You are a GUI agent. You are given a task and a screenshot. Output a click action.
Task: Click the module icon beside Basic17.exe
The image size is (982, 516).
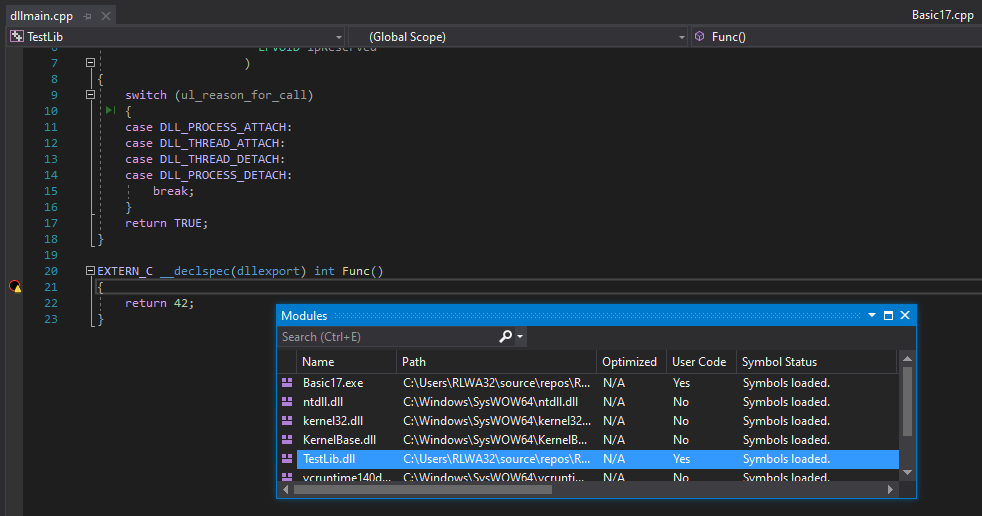(286, 383)
